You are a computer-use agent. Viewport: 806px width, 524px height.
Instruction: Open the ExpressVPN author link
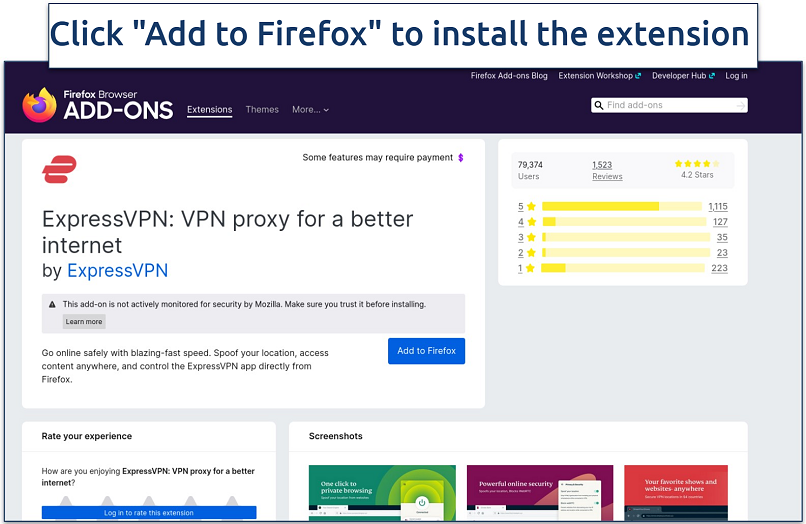[117, 270]
